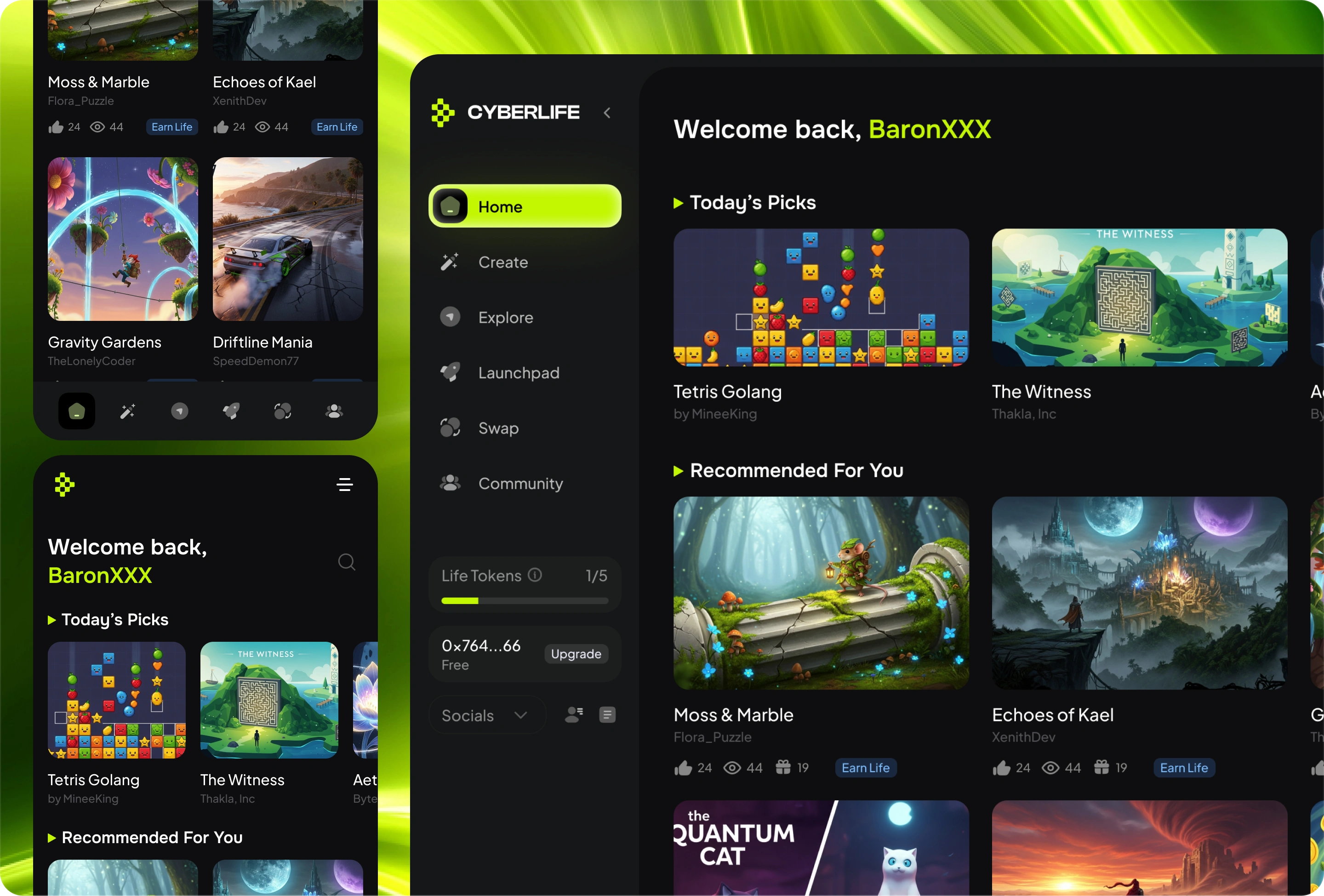
Task: Tap the magic wand Create icon in the bottom bar
Action: (x=128, y=411)
